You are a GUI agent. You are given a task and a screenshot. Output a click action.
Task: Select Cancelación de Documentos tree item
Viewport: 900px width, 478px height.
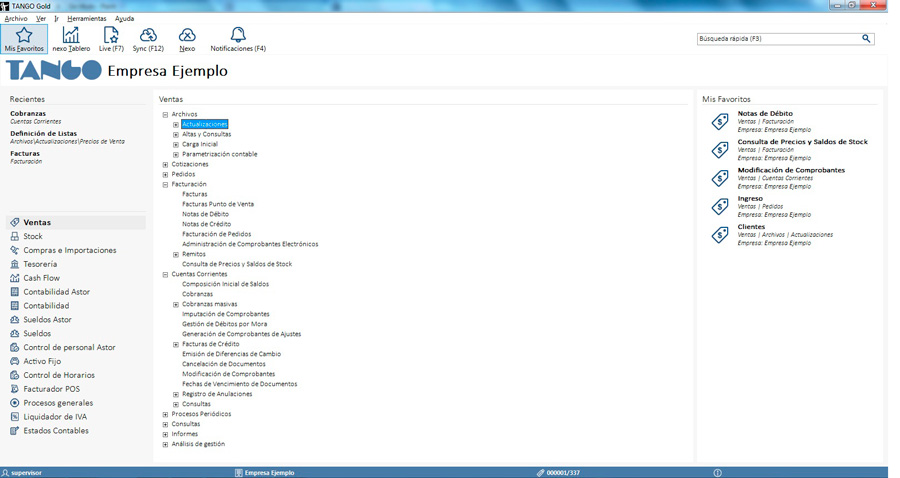point(224,364)
